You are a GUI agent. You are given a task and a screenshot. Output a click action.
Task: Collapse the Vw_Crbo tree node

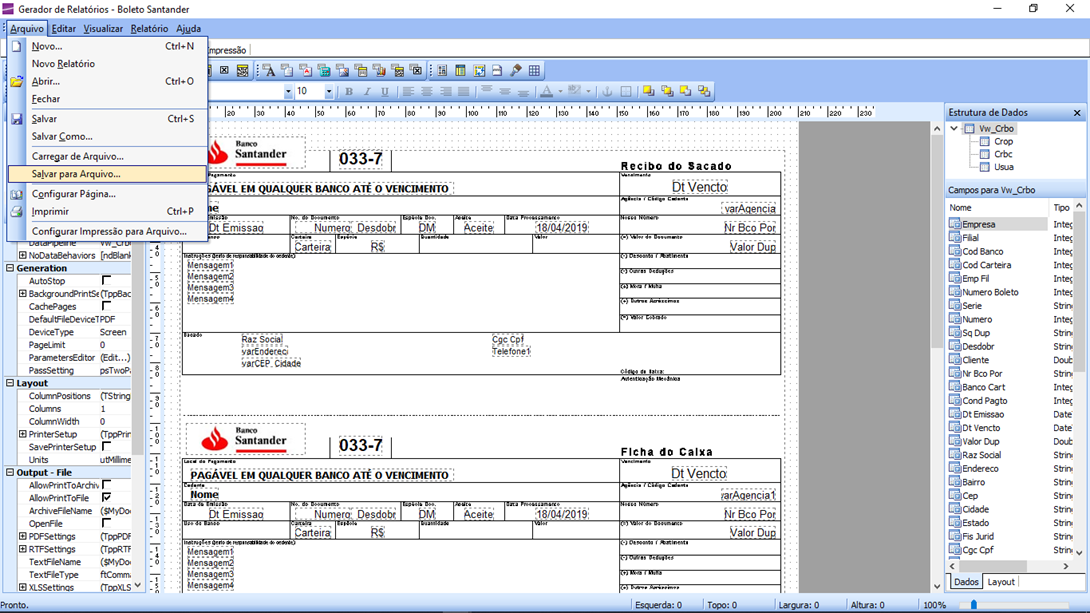pos(954,129)
